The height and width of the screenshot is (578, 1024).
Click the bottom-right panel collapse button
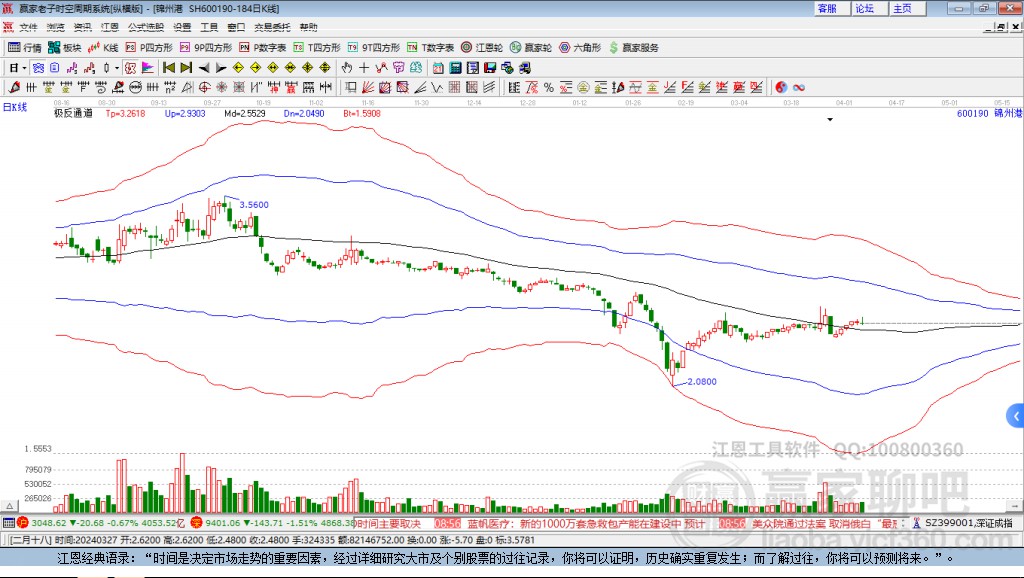[1014, 506]
